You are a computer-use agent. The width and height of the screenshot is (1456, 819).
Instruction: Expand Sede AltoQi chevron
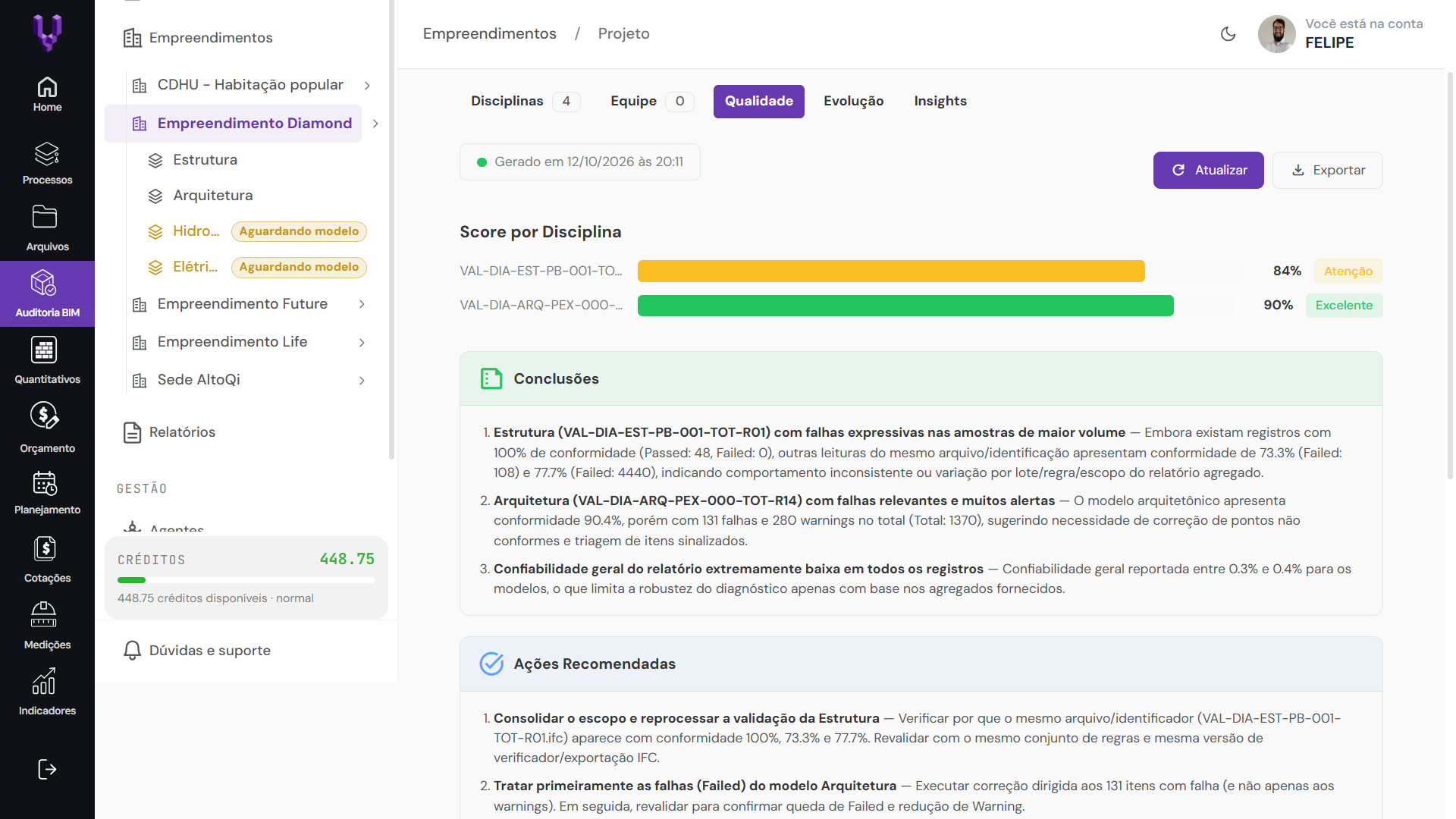point(362,380)
